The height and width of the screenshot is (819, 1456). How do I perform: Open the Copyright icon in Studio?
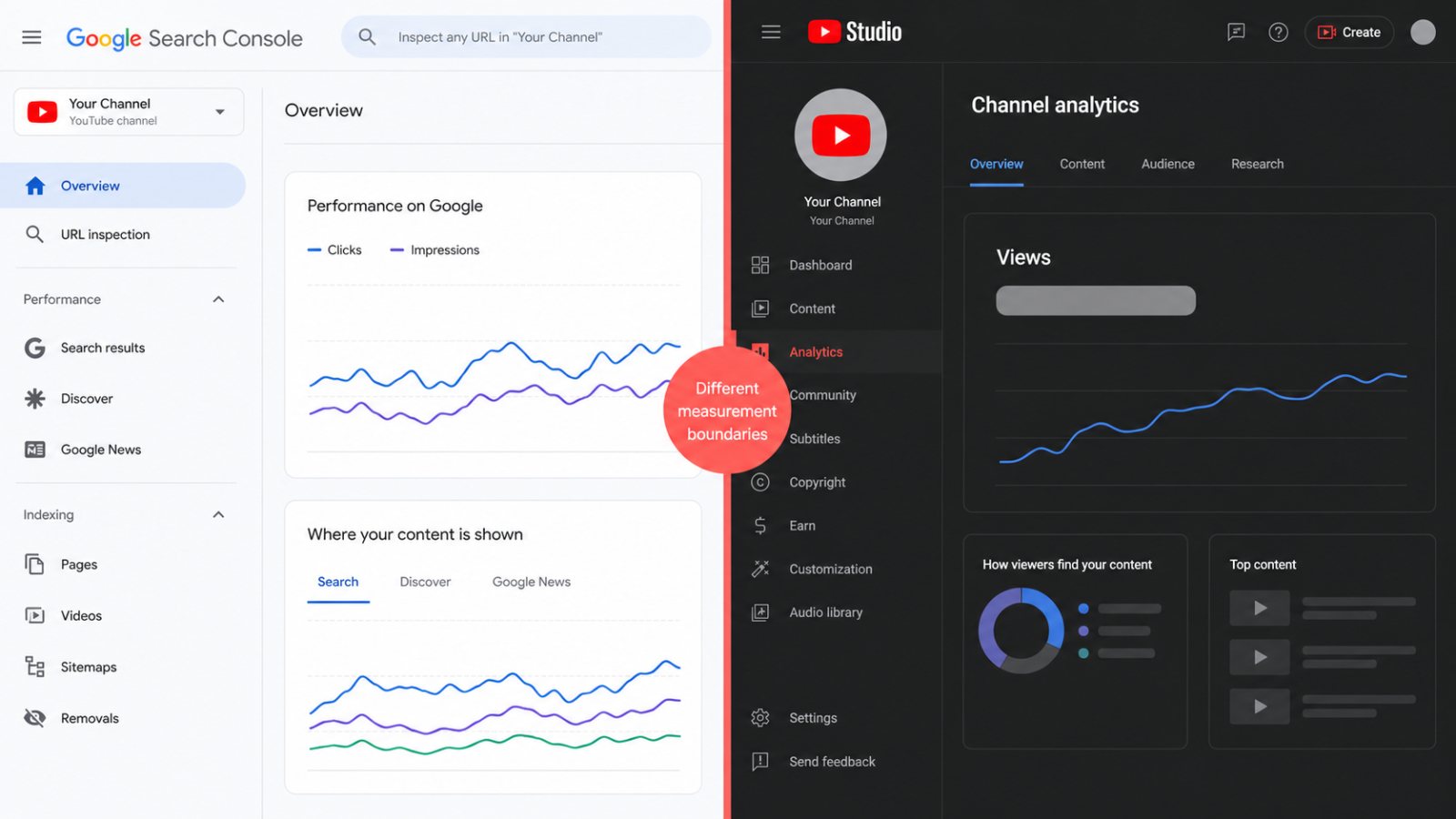click(x=760, y=482)
